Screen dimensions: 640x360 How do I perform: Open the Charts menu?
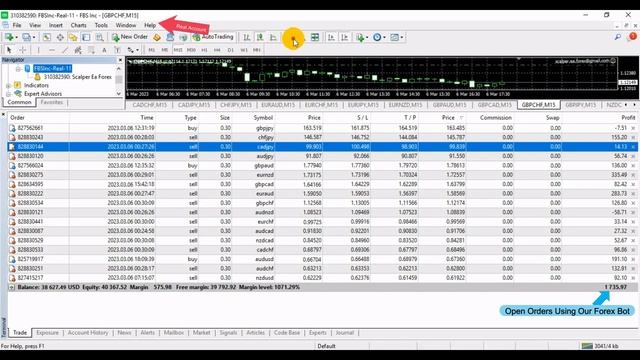(x=78, y=25)
